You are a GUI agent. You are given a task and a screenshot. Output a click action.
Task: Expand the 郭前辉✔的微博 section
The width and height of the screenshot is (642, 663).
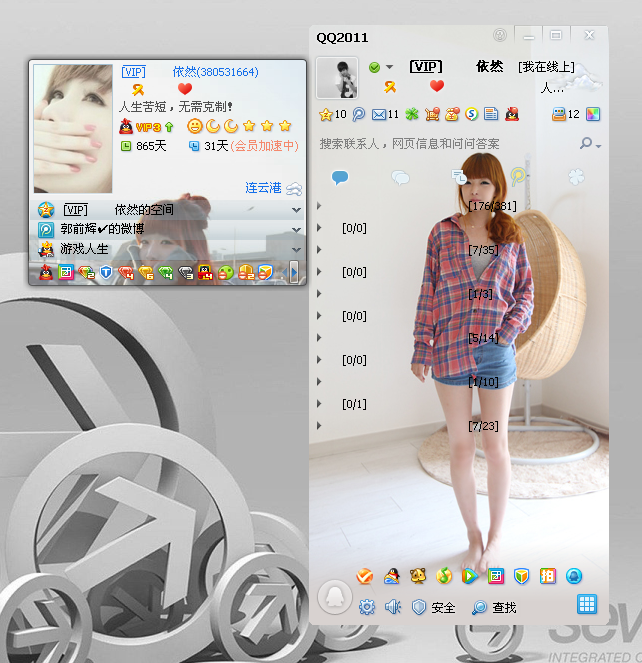point(296,230)
